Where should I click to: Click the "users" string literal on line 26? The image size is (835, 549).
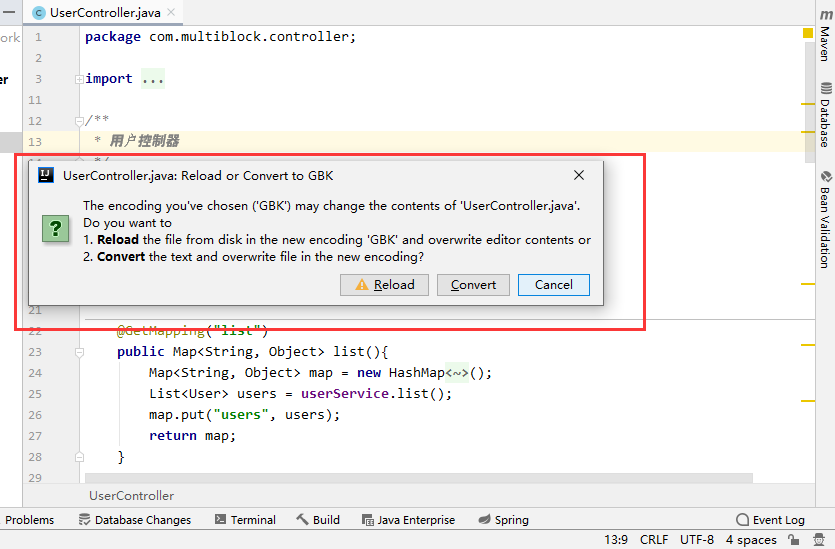point(241,415)
